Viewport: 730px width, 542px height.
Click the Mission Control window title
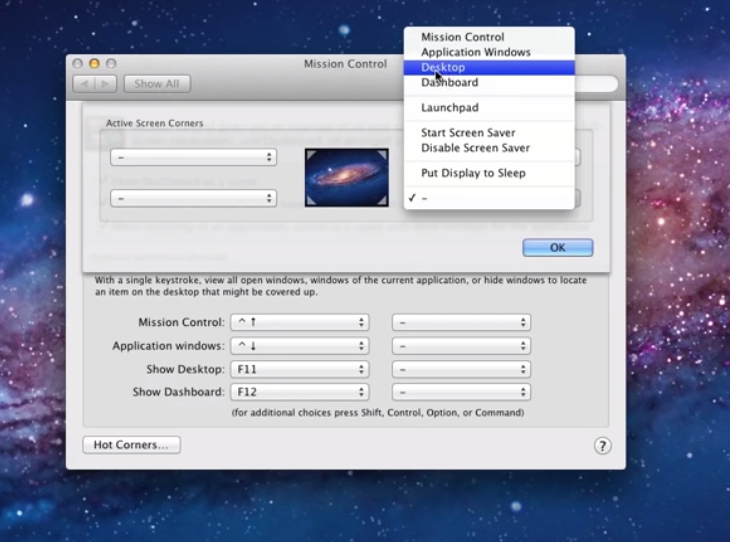coord(345,64)
